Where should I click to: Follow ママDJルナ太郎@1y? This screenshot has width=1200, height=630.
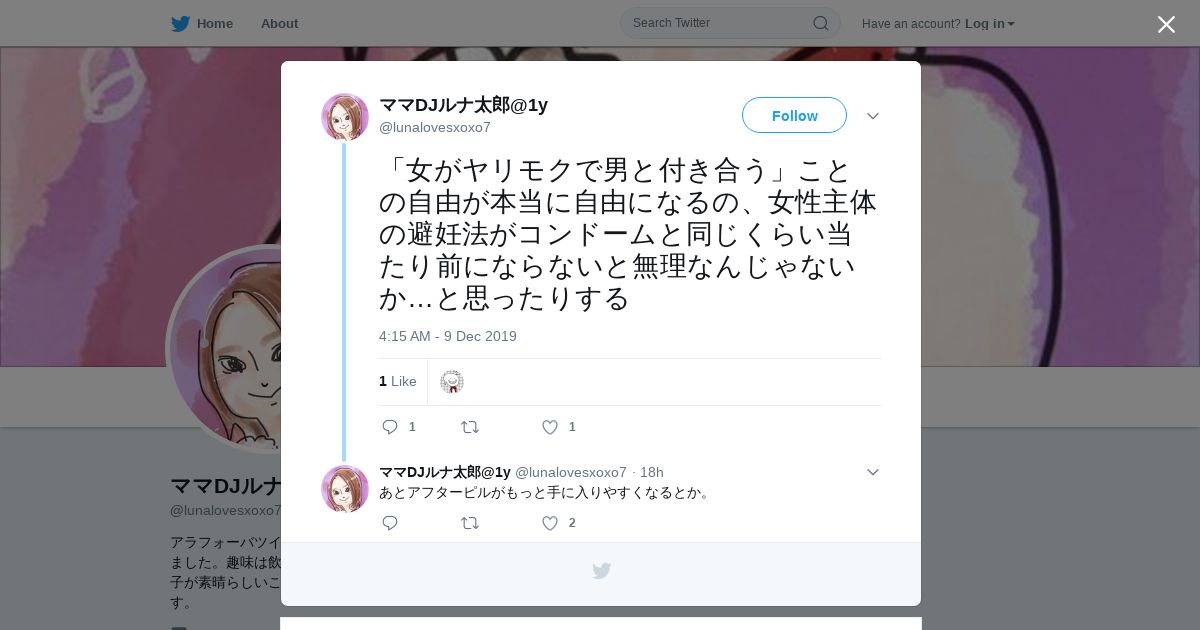coord(794,115)
